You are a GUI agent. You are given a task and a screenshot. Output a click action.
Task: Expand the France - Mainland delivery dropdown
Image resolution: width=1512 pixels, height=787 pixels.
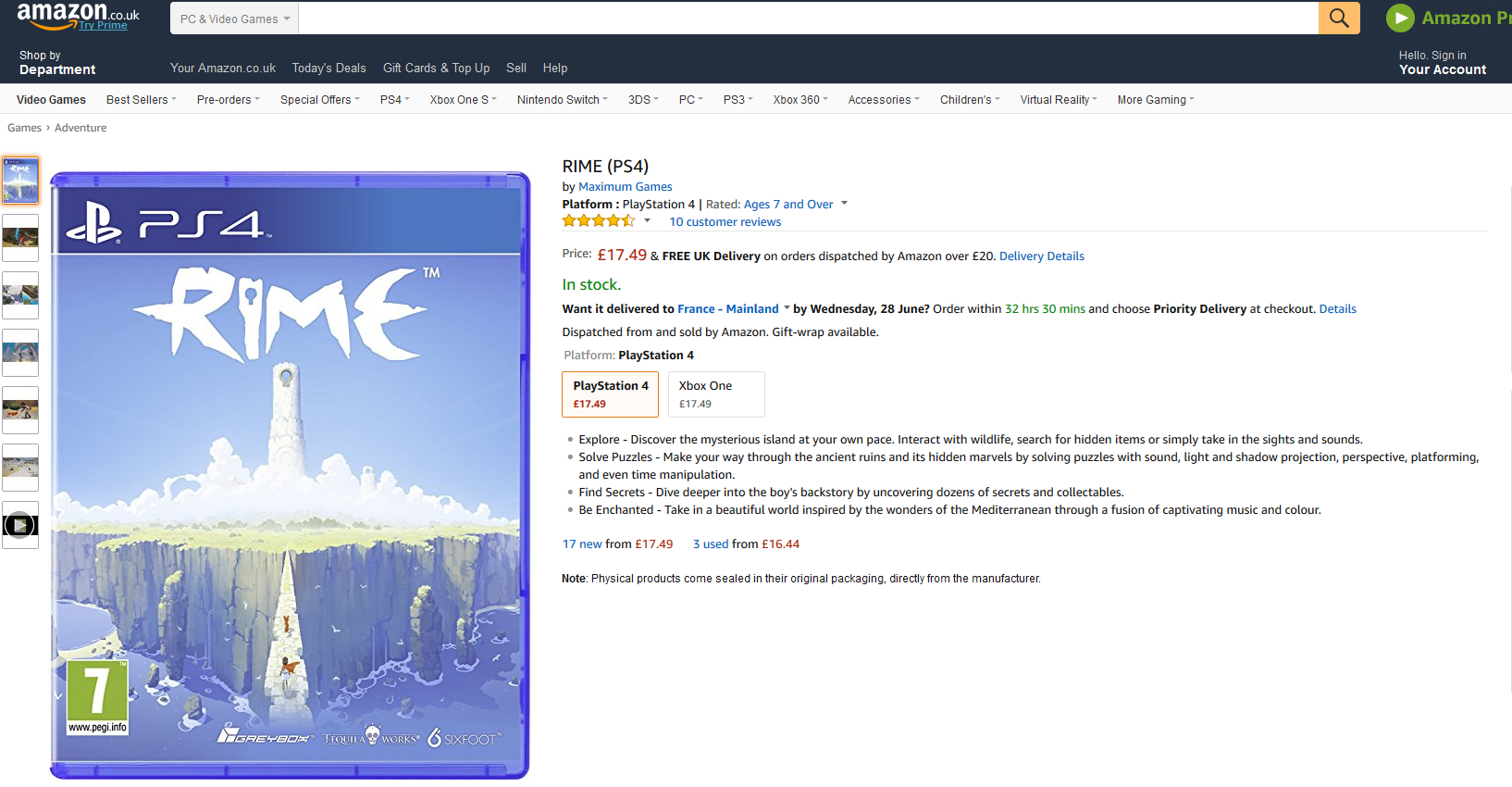[x=787, y=308]
